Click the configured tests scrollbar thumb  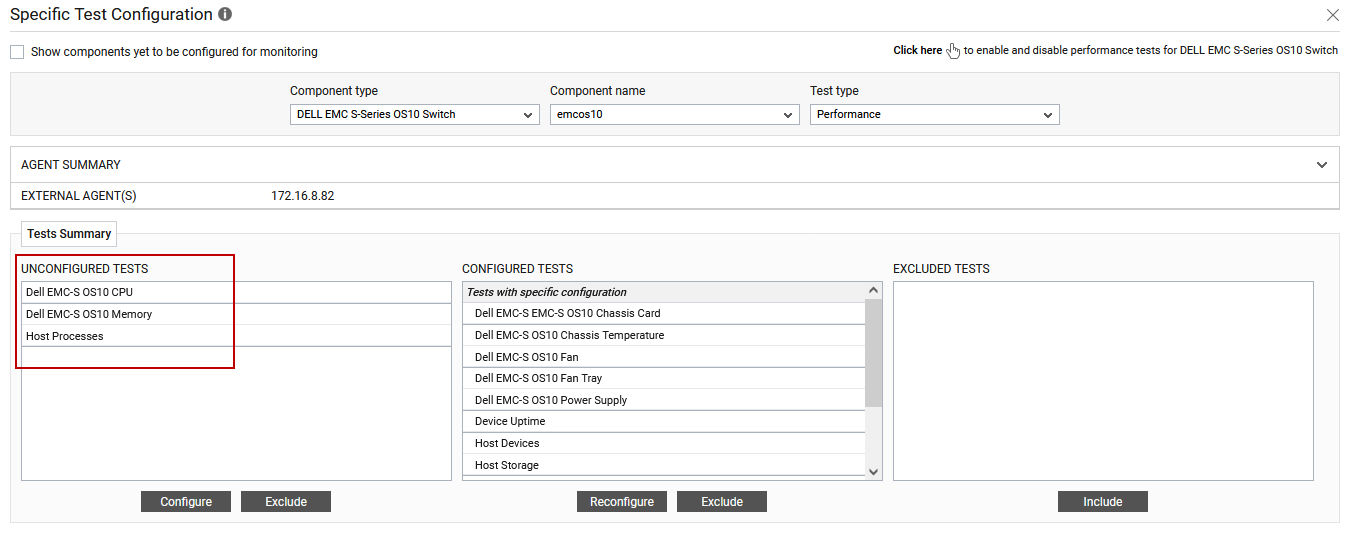pos(874,353)
